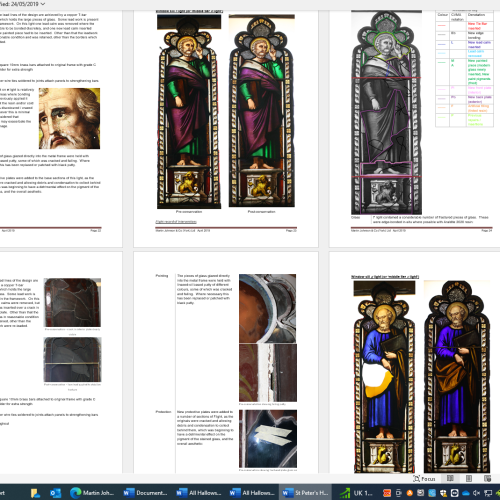Switch to the Word window 'Document...'
The height and width of the screenshot is (500, 500).
click(145, 493)
